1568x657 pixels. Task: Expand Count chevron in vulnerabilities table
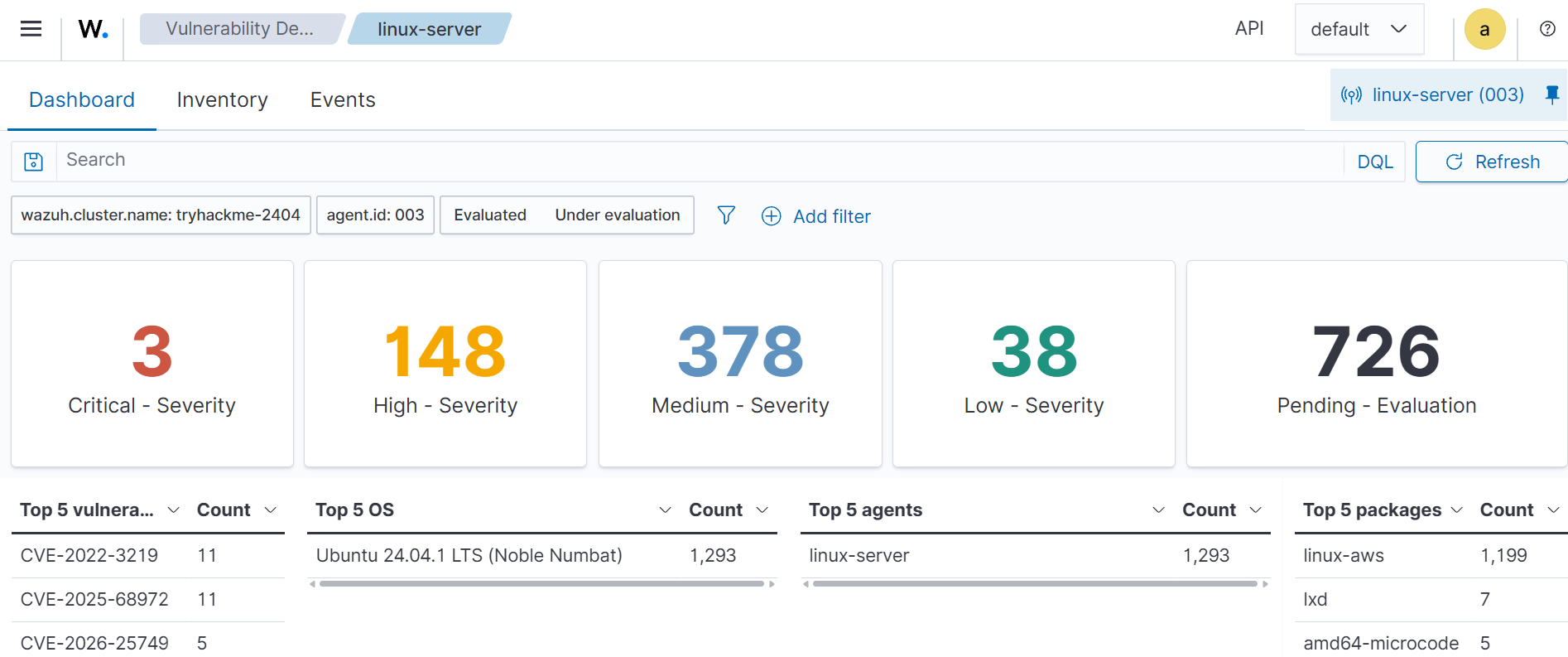[x=270, y=510]
